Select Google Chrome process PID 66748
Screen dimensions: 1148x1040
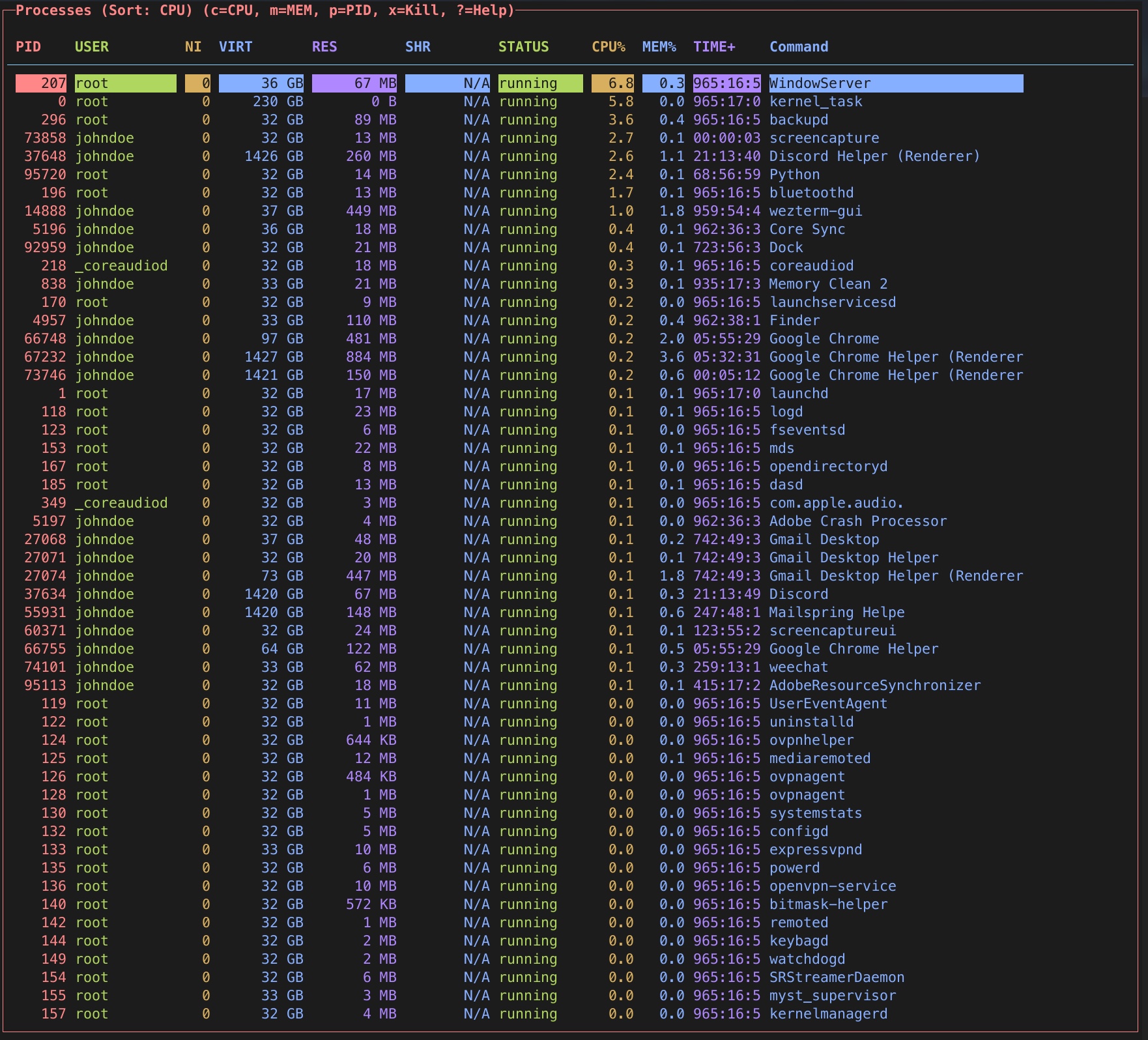click(x=519, y=339)
